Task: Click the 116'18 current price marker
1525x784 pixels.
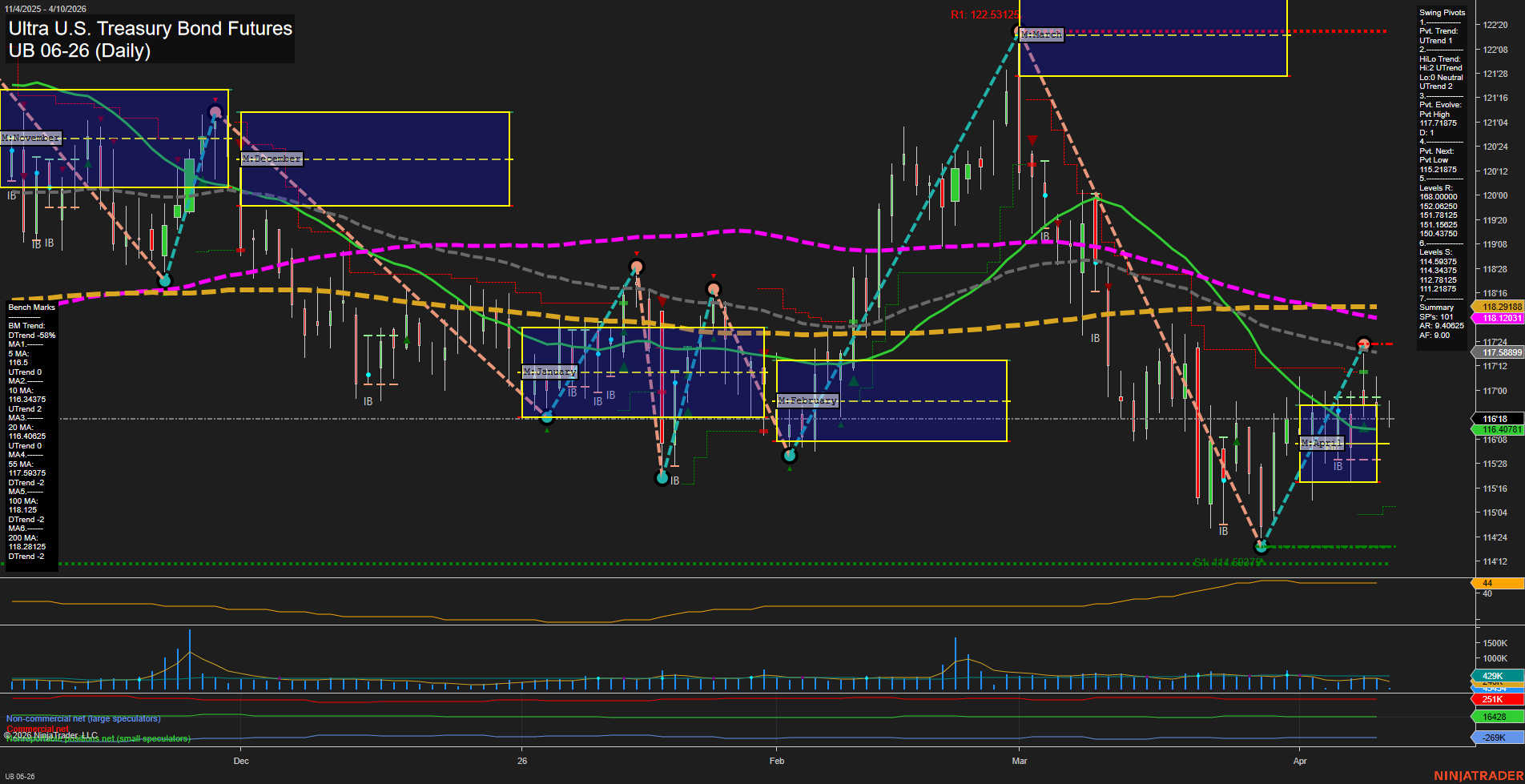Action: [x=1495, y=419]
